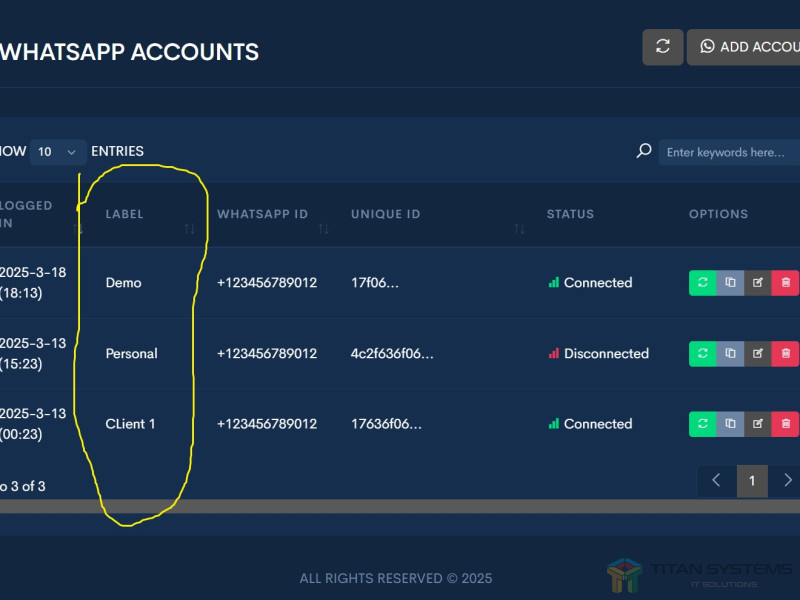
Task: Copy the Demo account's unique ID
Action: [x=730, y=283]
